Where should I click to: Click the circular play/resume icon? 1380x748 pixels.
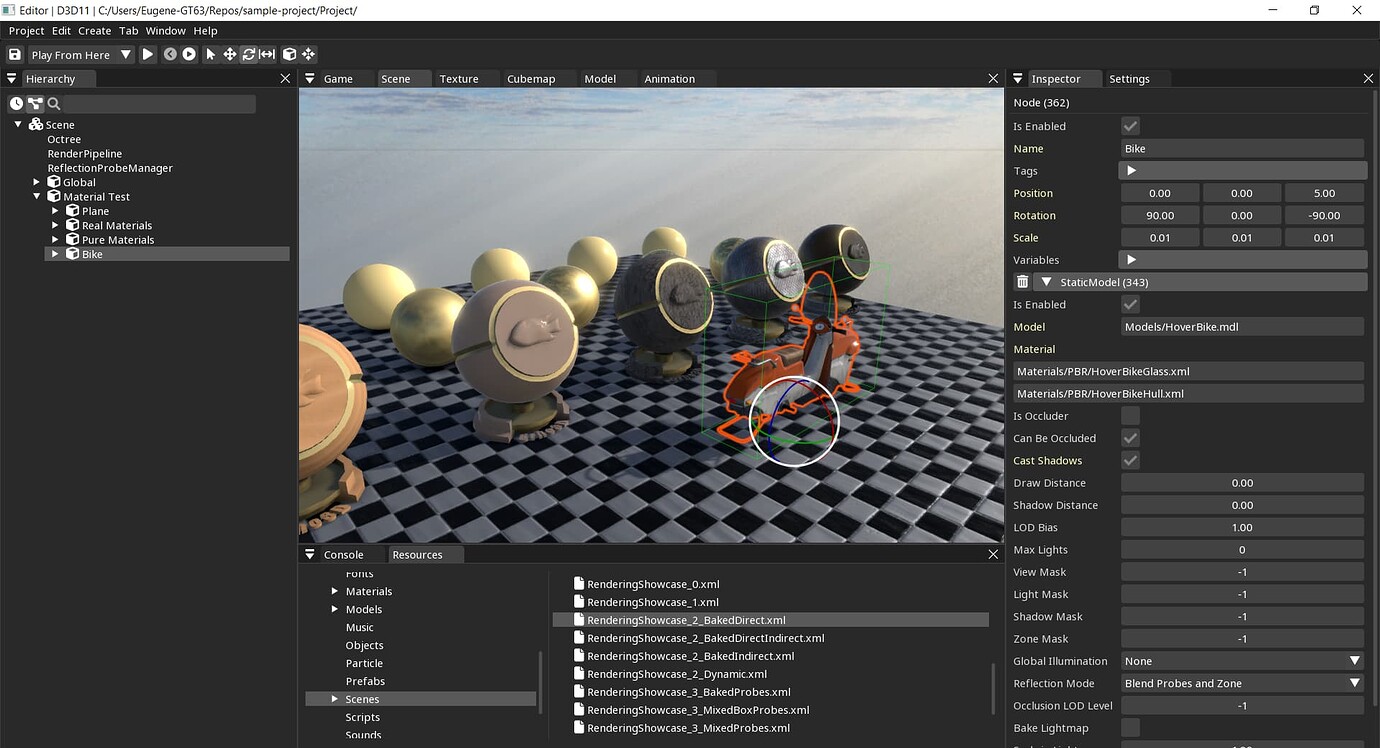tap(189, 55)
